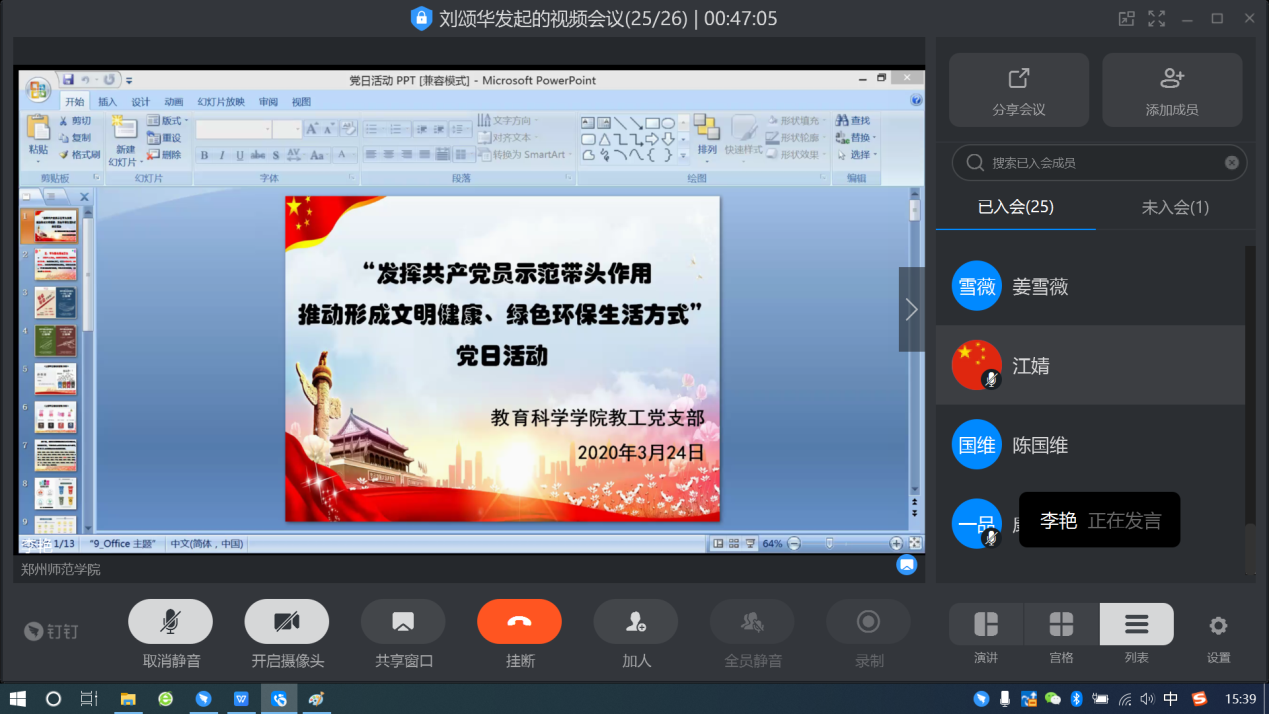This screenshot has height=714, width=1269.
Task: Select the 未入会(1) tab
Action: tap(1175, 207)
